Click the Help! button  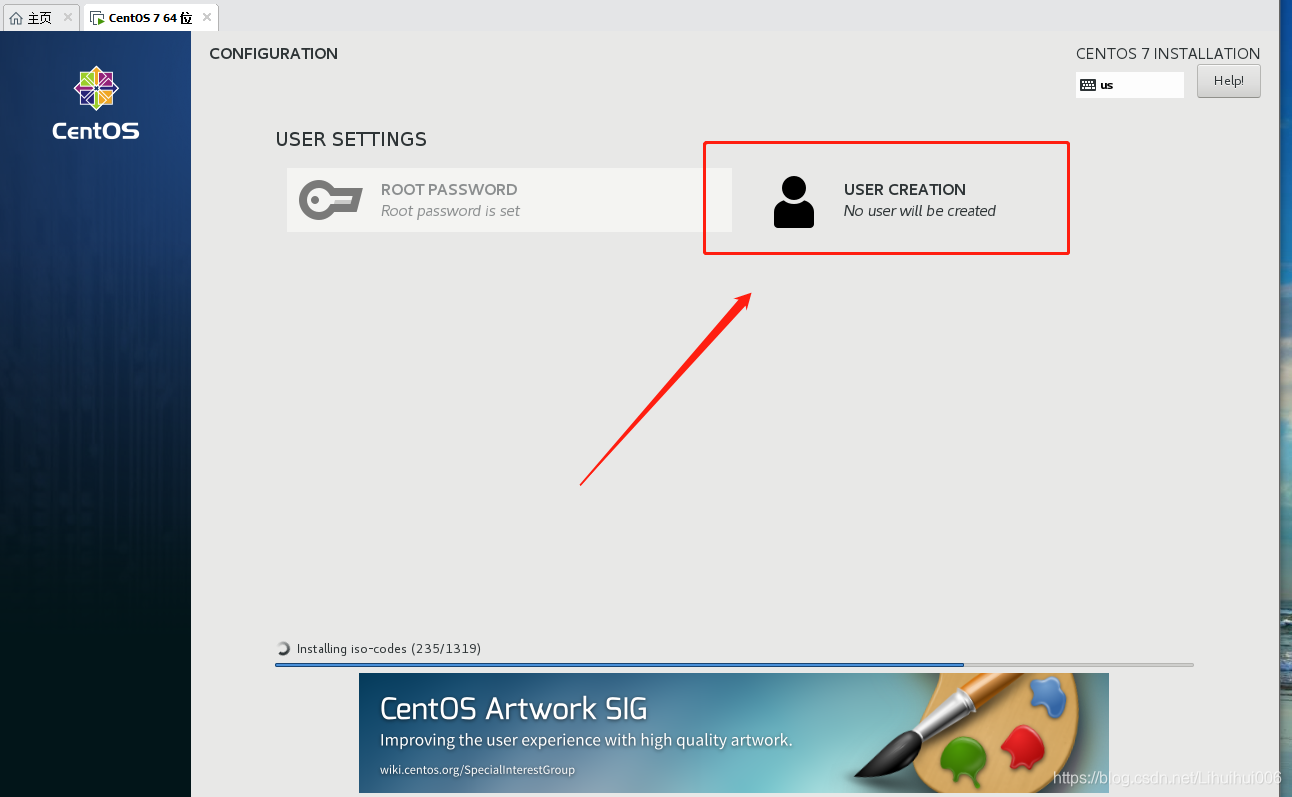[1228, 81]
